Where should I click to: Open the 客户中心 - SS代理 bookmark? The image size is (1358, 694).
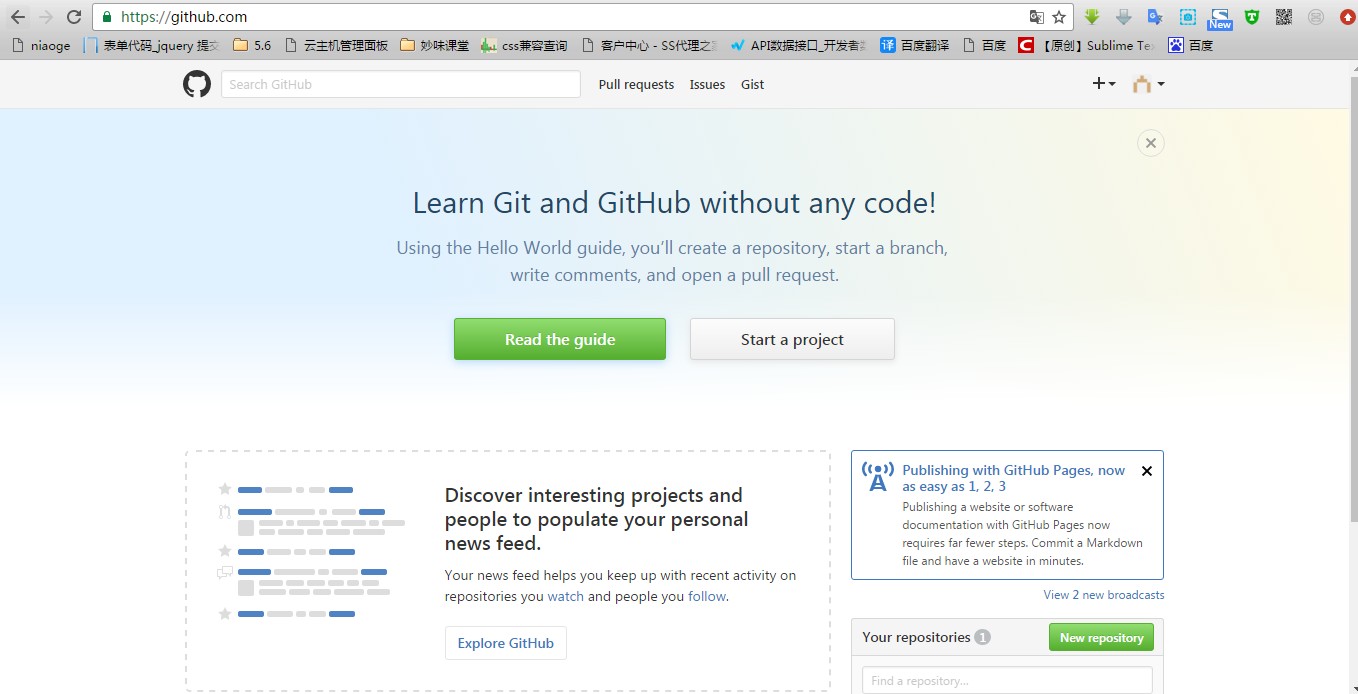pos(650,45)
